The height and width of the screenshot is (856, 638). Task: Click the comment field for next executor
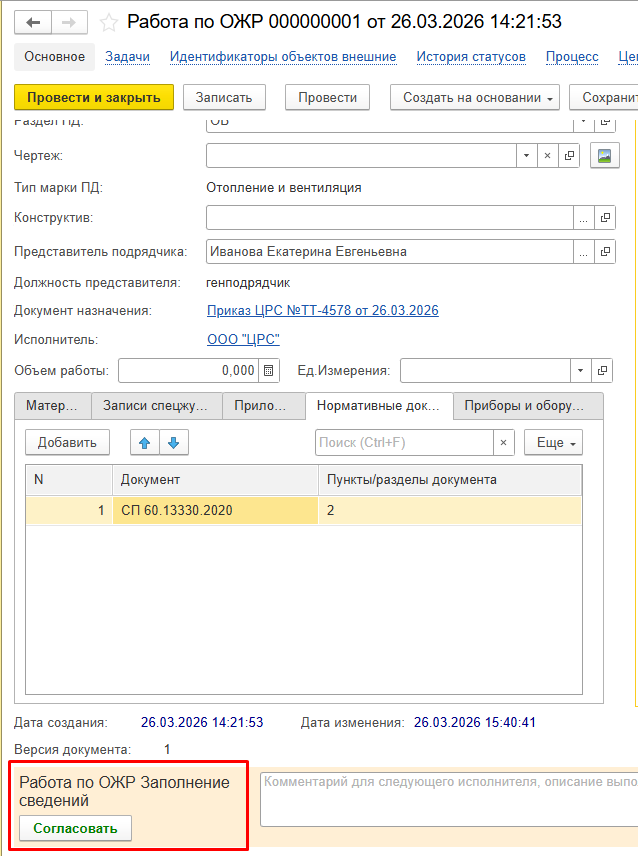[448, 798]
